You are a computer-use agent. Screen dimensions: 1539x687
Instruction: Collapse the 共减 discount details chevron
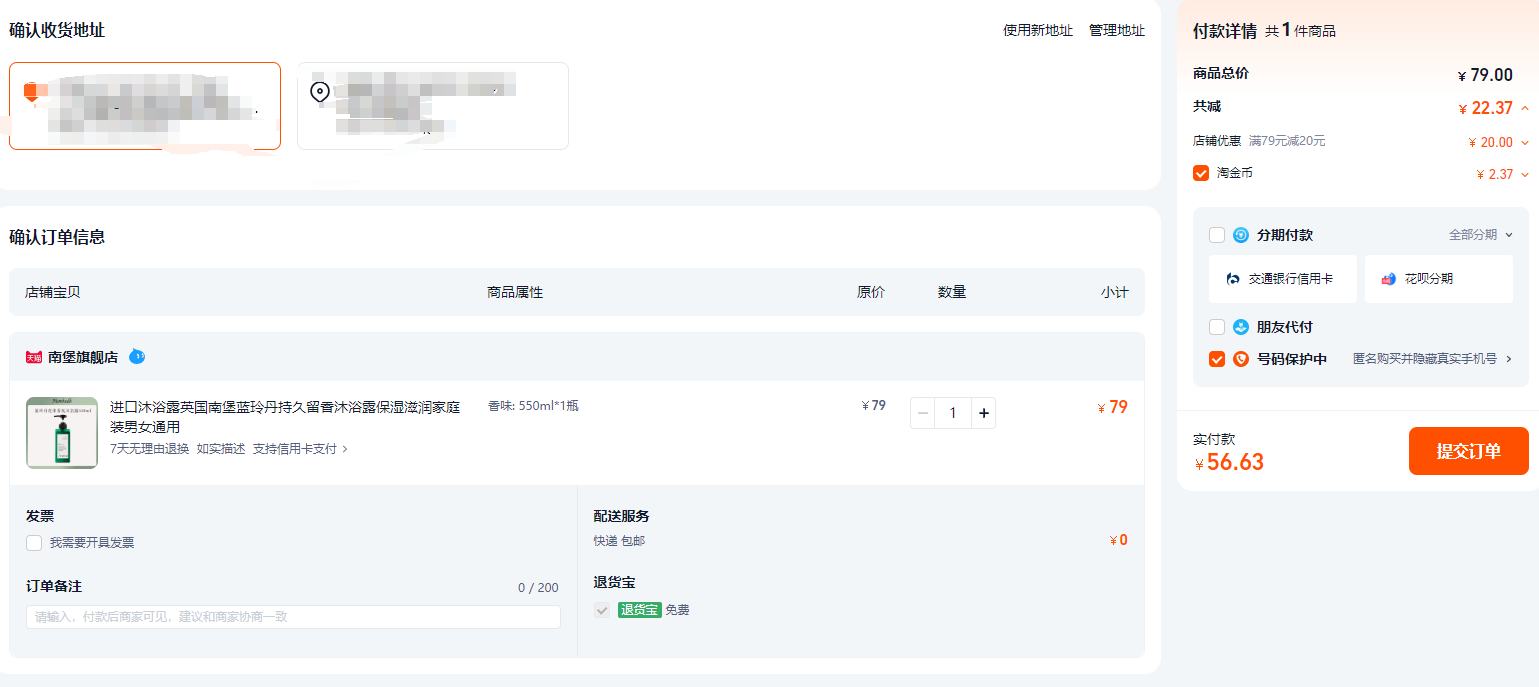[1525, 108]
